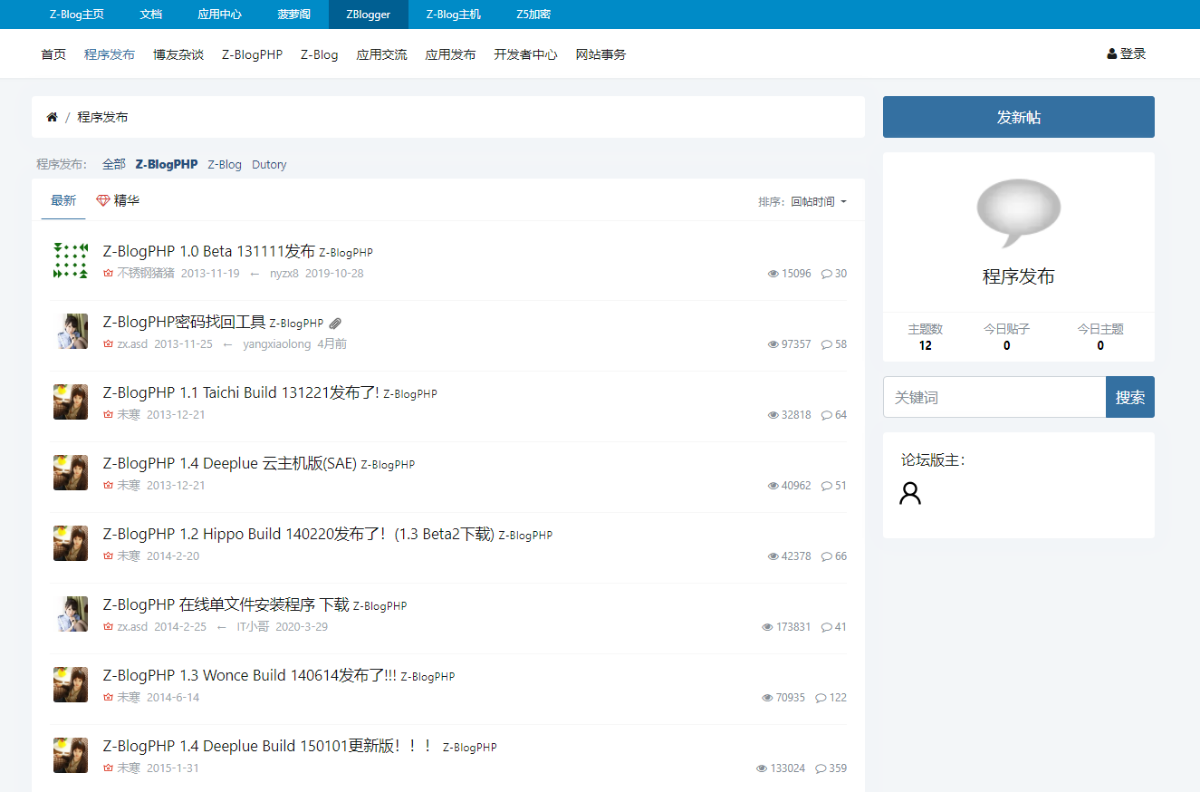The width and height of the screenshot is (1200, 792).
Task: Open 开发者中心 in the main navigation
Action: pyautogui.click(x=526, y=54)
